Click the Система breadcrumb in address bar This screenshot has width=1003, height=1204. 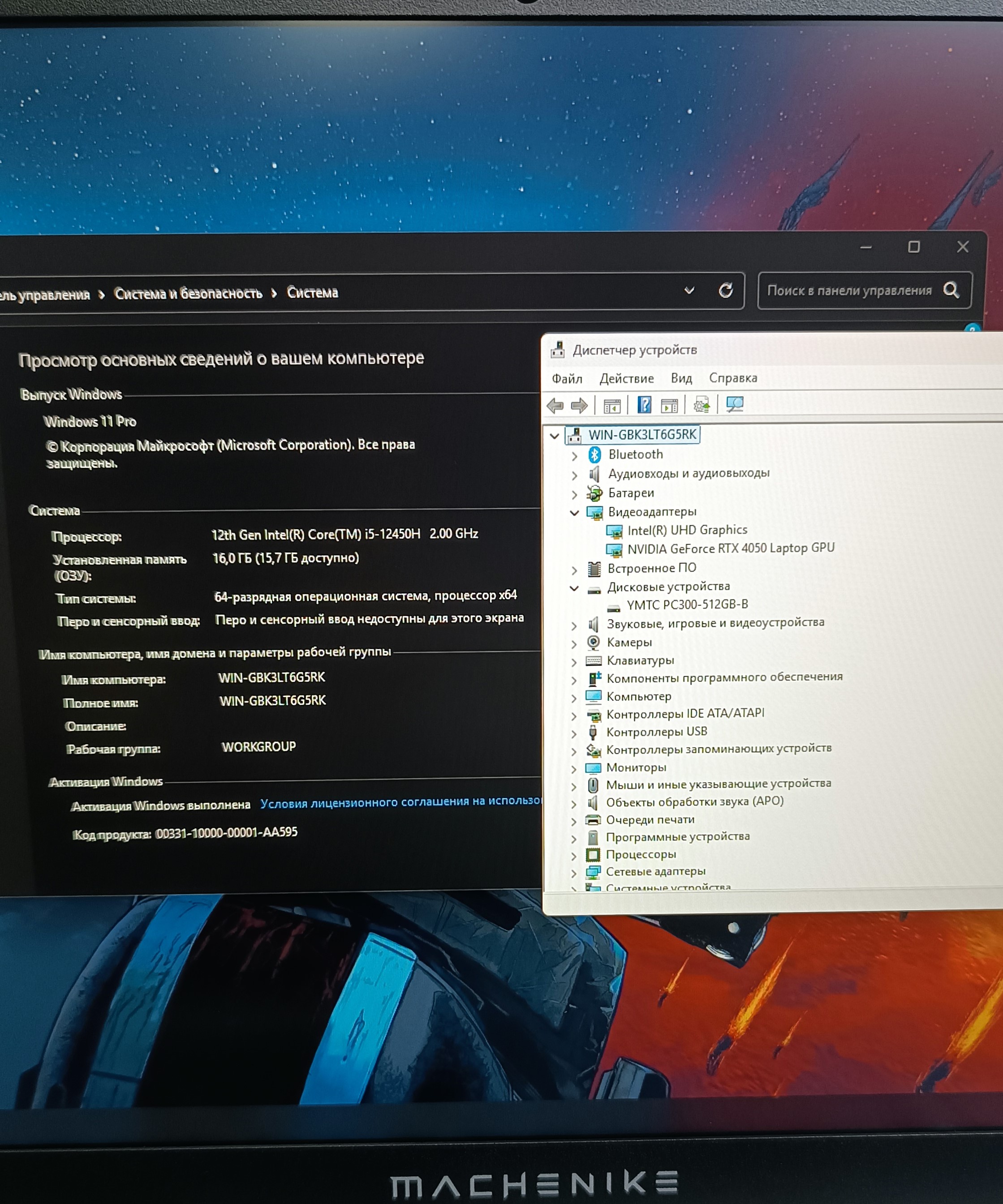[313, 292]
